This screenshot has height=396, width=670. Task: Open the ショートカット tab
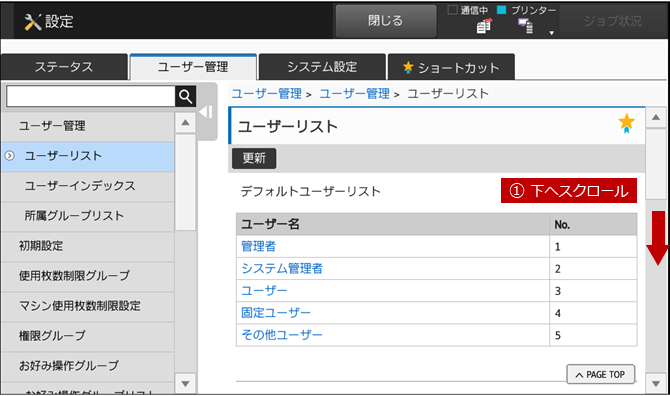point(451,67)
